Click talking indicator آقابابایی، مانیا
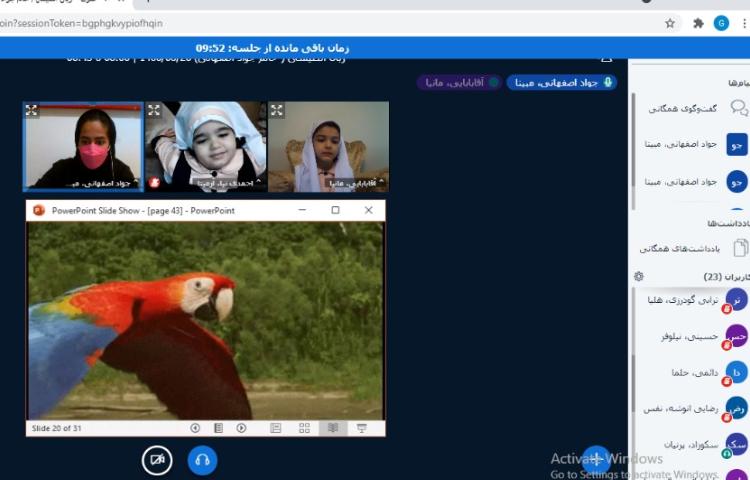750x480 pixels. tap(459, 83)
